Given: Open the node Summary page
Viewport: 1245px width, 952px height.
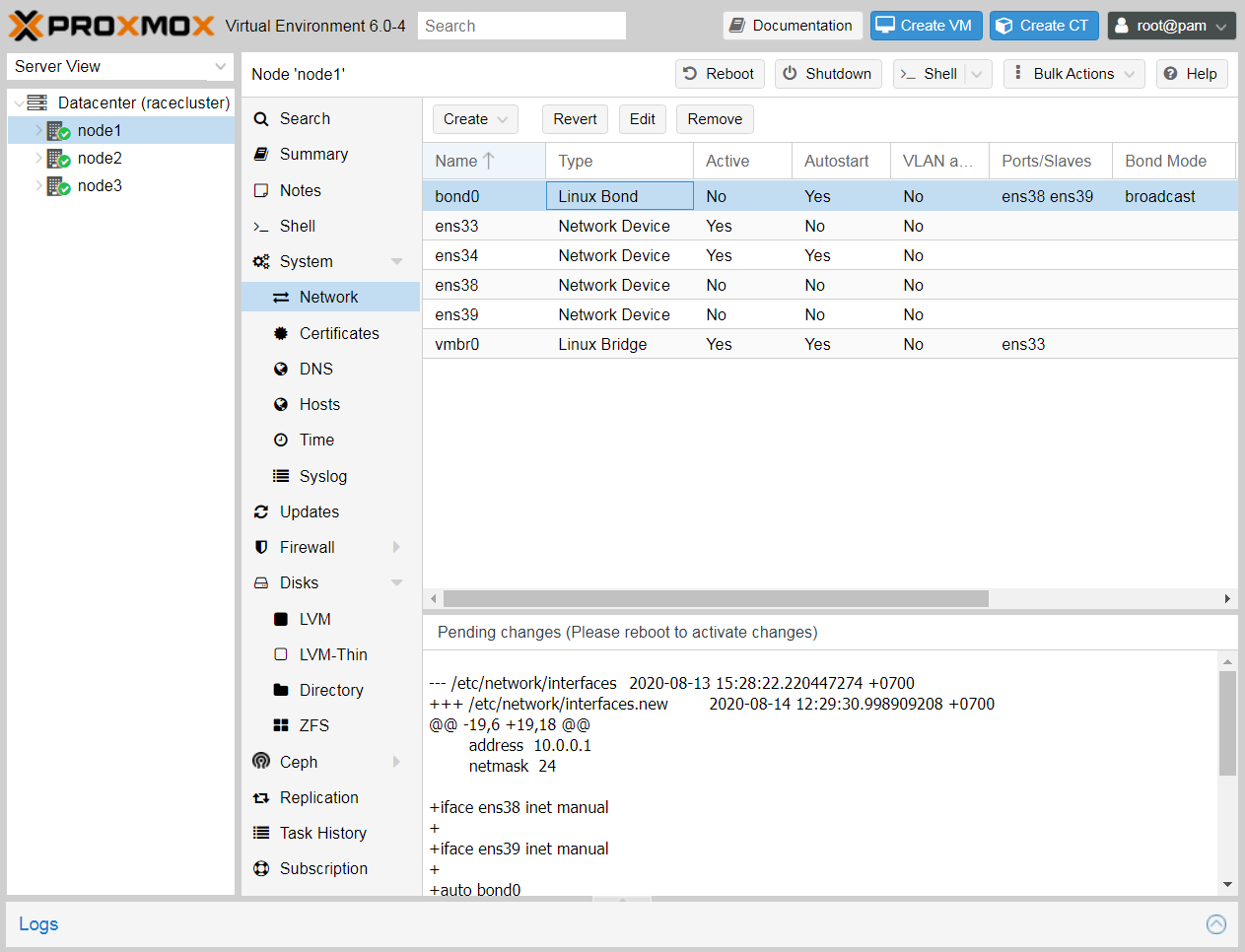Looking at the screenshot, I should [x=331, y=154].
